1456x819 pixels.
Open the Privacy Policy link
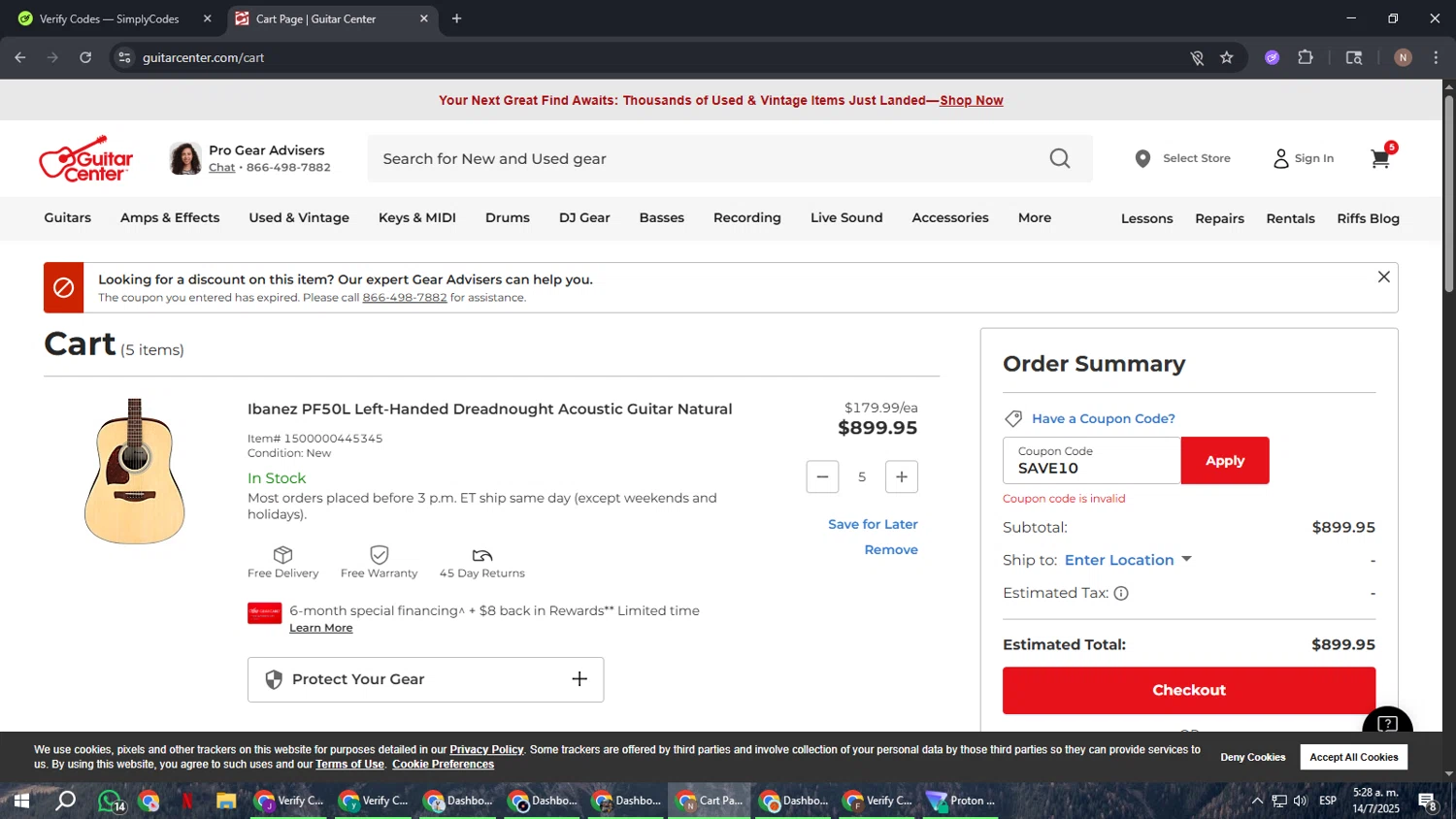486,749
